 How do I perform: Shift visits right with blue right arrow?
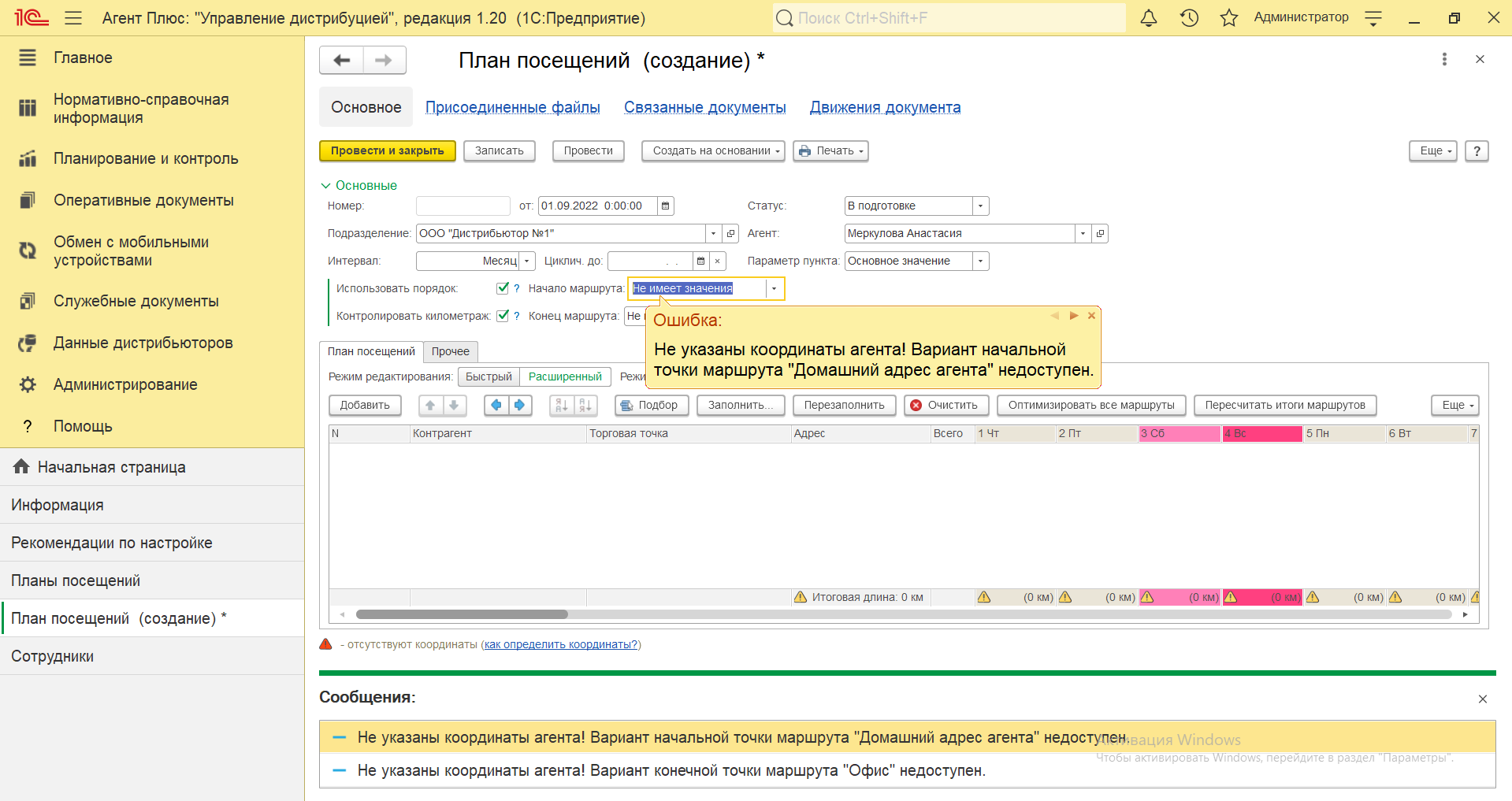point(519,405)
